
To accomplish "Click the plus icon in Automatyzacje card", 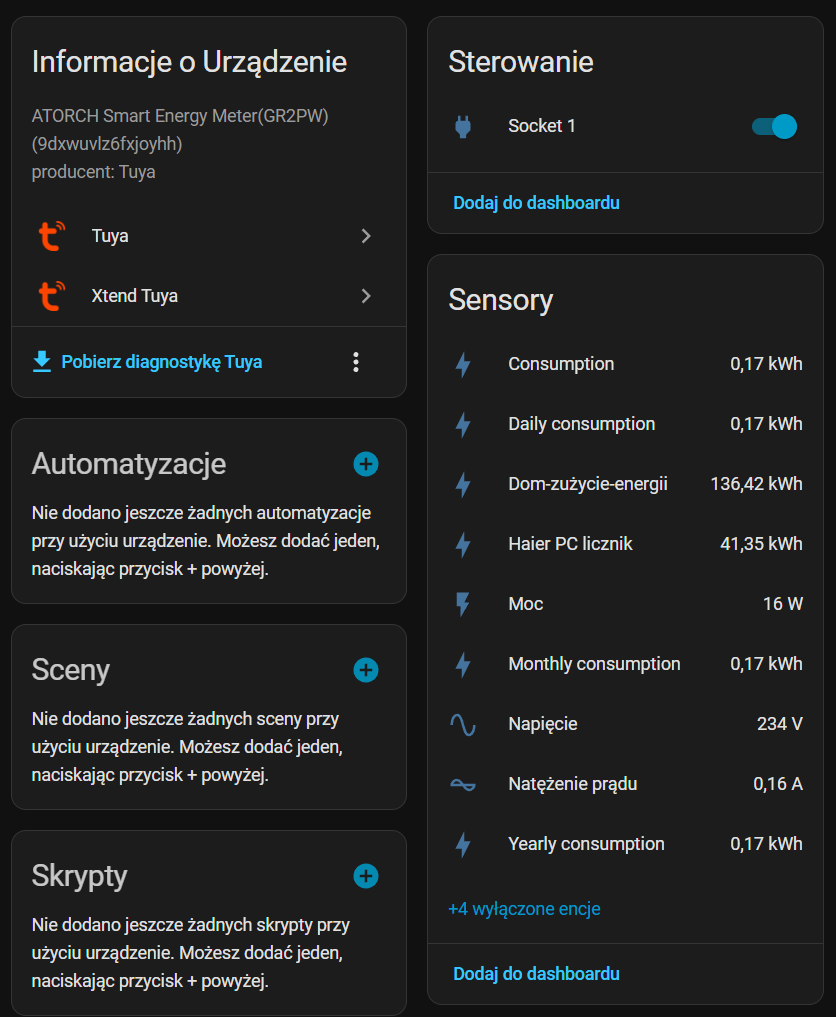I will [x=366, y=464].
